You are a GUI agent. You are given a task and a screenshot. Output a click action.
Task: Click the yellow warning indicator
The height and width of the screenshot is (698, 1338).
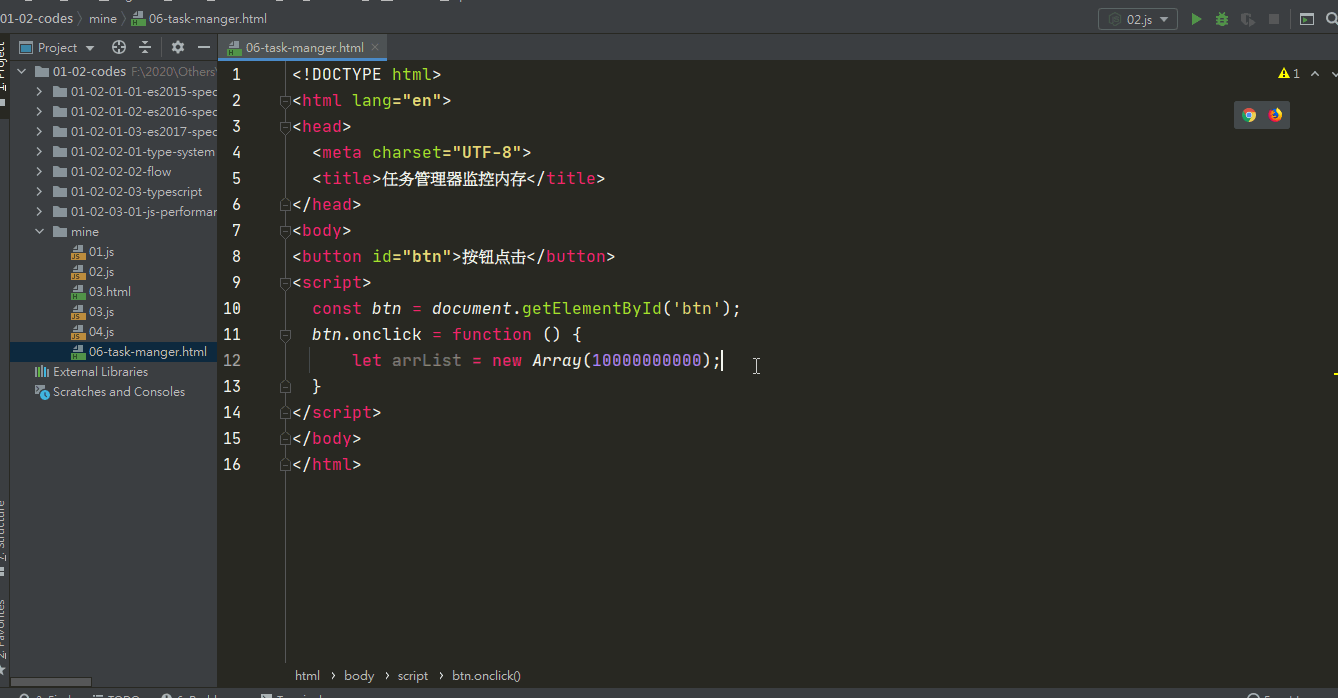pyautogui.click(x=1289, y=73)
